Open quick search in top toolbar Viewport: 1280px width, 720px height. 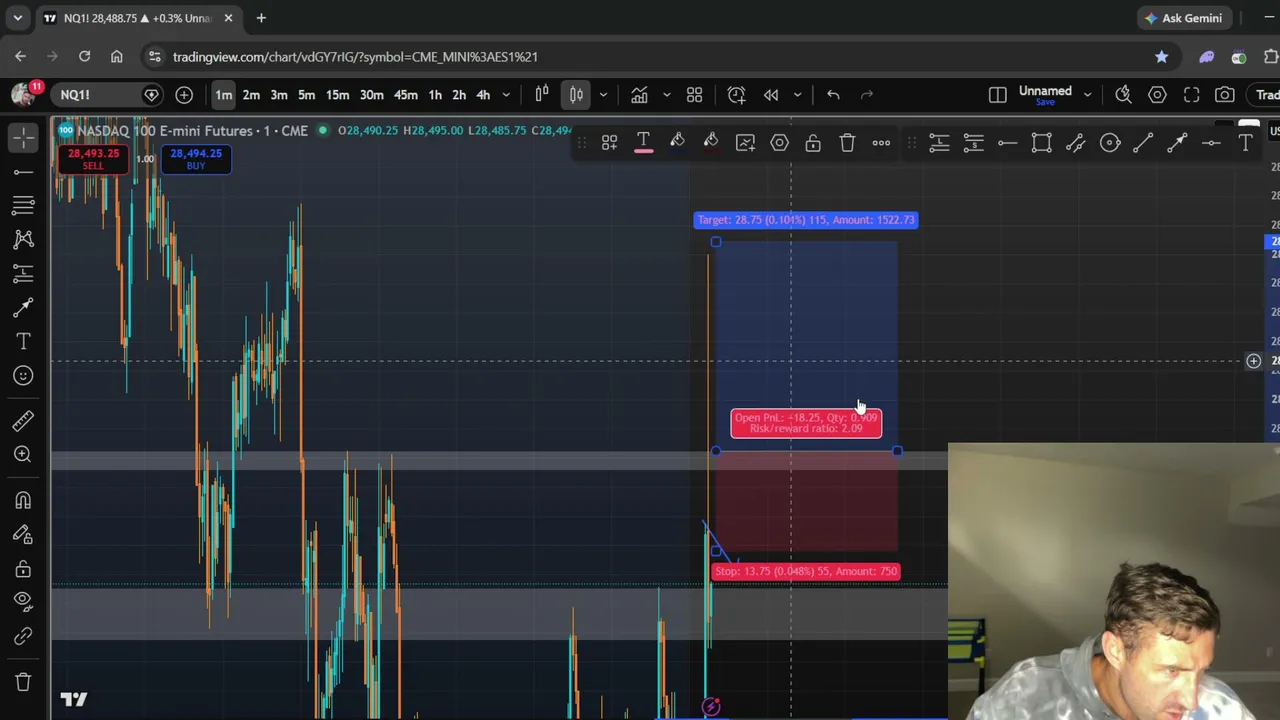tap(1123, 95)
